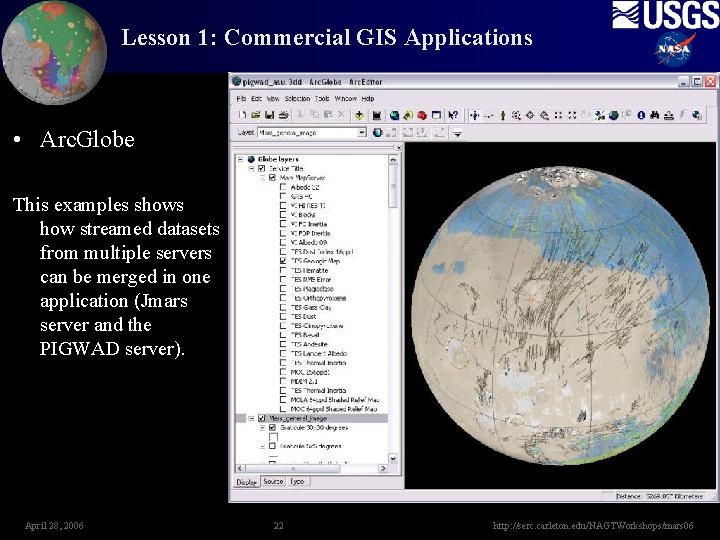The height and width of the screenshot is (540, 720).
Task: Toggle the Service Title checkbox
Action: [262, 169]
